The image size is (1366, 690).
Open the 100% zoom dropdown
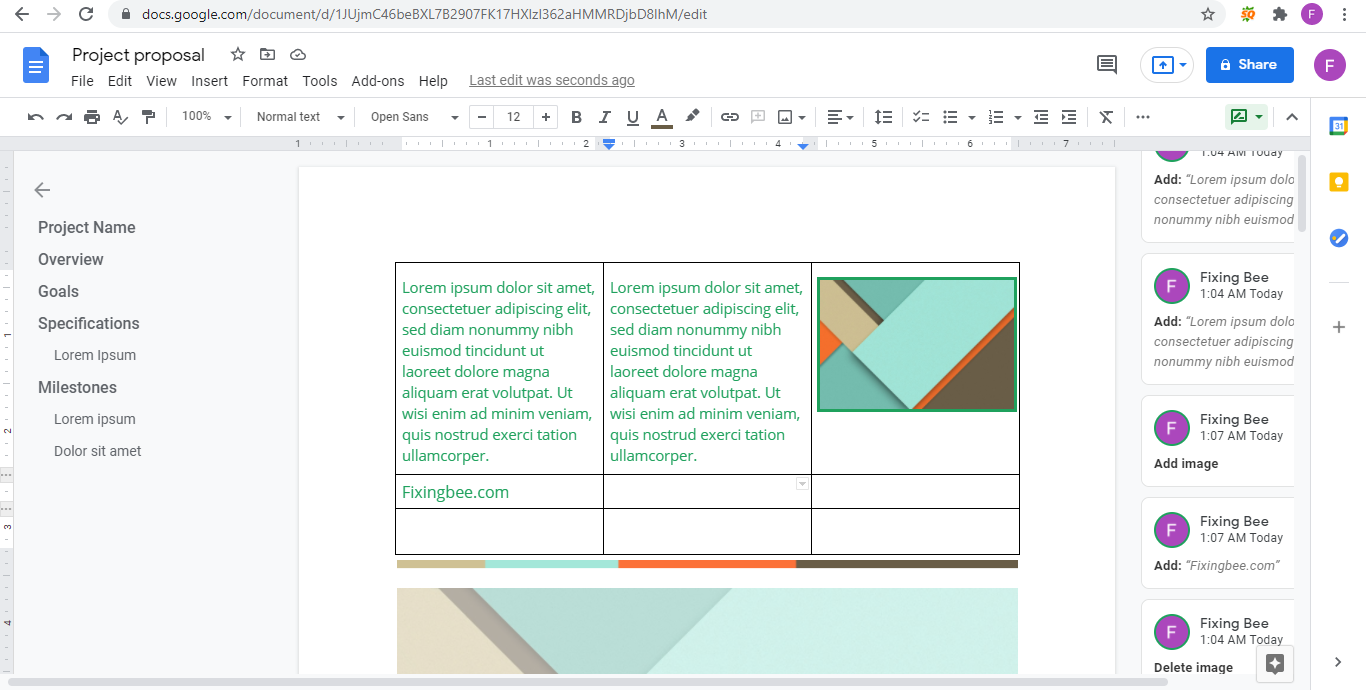click(x=206, y=117)
